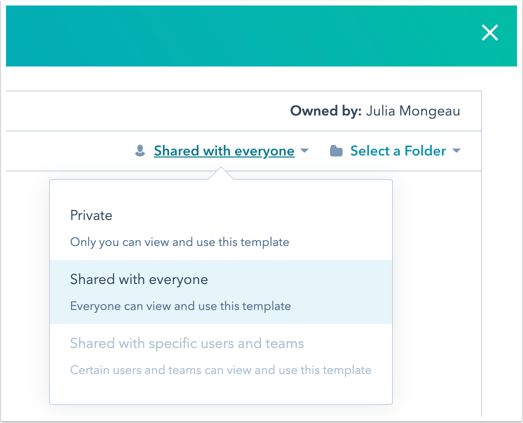Click the dropdown pointer arrow above menu
The width and height of the screenshot is (523, 423).
coord(221,173)
